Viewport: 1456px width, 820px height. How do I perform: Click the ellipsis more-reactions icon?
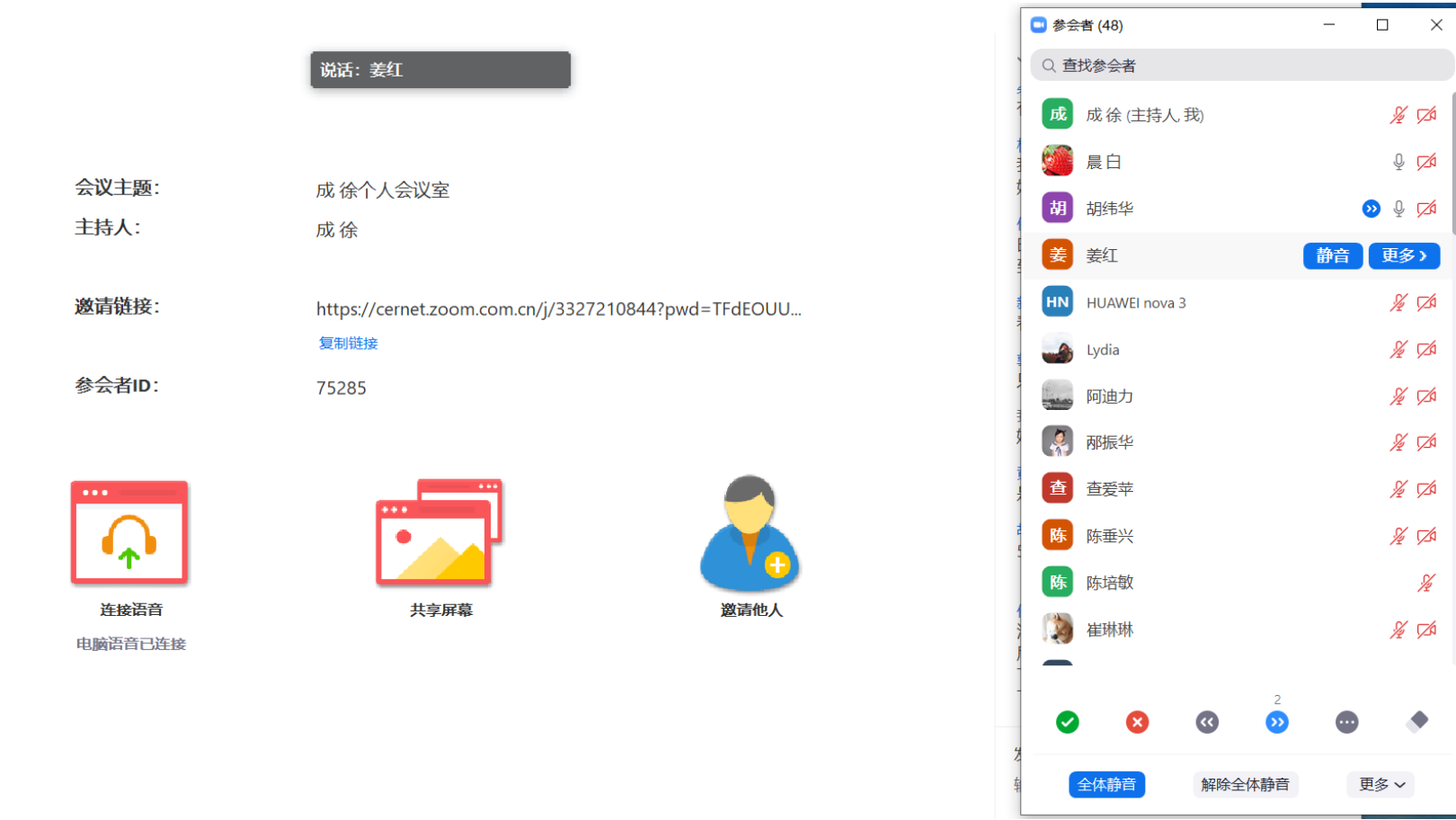coord(1346,722)
